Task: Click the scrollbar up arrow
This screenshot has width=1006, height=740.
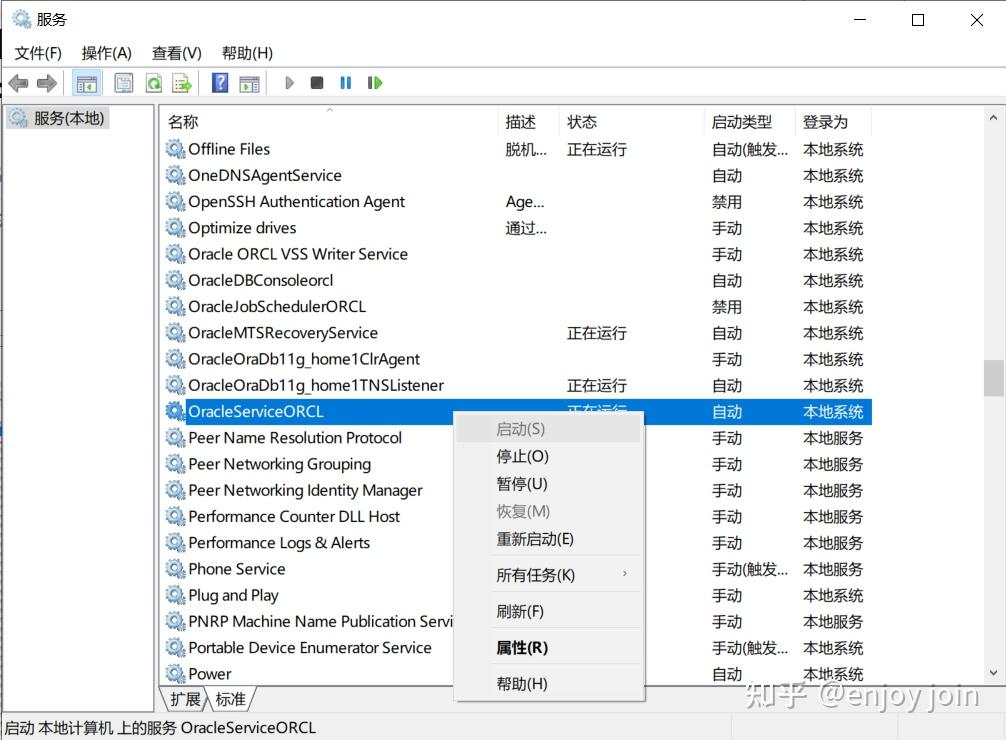Action: pos(993,117)
